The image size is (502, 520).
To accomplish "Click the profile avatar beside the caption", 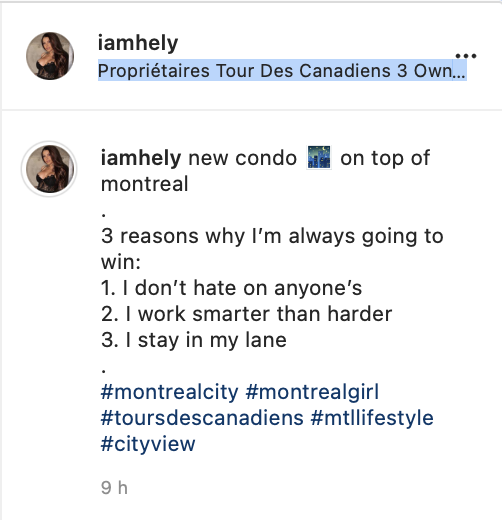I will coord(50,169).
